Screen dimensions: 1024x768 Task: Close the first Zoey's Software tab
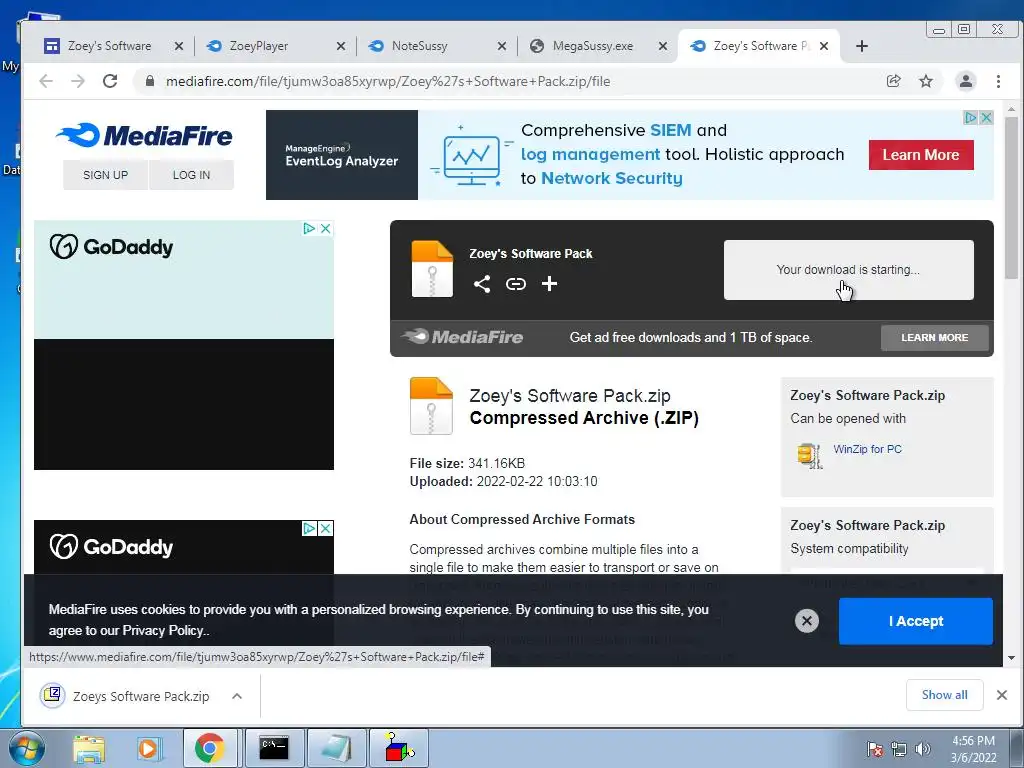(179, 46)
